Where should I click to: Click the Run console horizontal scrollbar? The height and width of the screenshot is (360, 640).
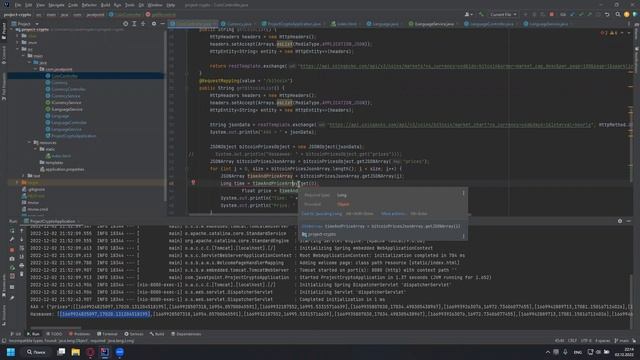(56, 327)
